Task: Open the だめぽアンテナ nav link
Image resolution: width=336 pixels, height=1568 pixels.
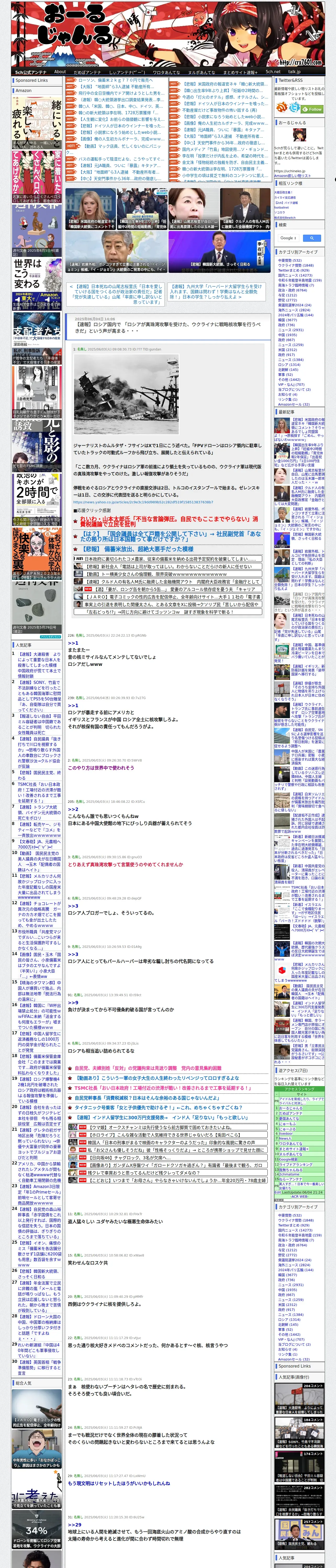Action: point(87,72)
